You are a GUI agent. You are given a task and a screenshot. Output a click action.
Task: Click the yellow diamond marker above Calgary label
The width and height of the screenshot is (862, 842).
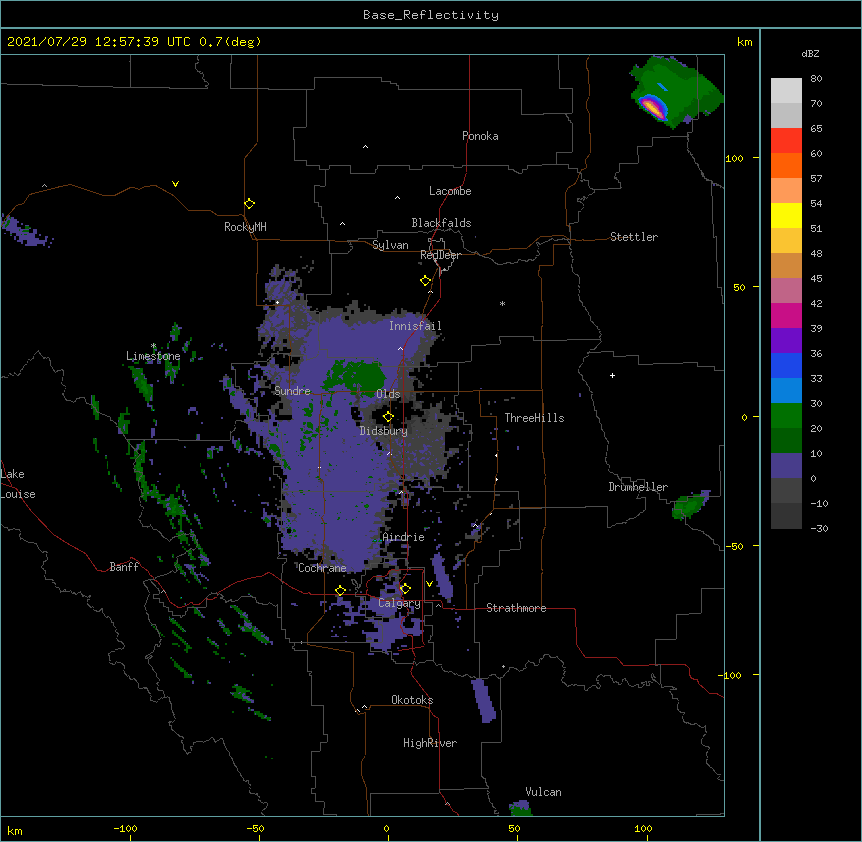pyautogui.click(x=405, y=589)
